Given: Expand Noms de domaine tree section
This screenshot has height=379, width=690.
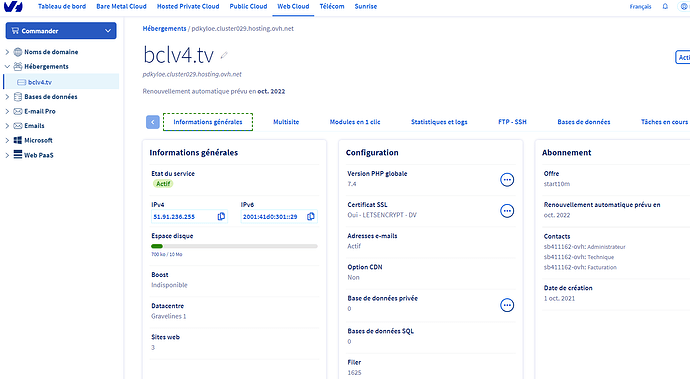Looking at the screenshot, I should pyautogui.click(x=7, y=52).
